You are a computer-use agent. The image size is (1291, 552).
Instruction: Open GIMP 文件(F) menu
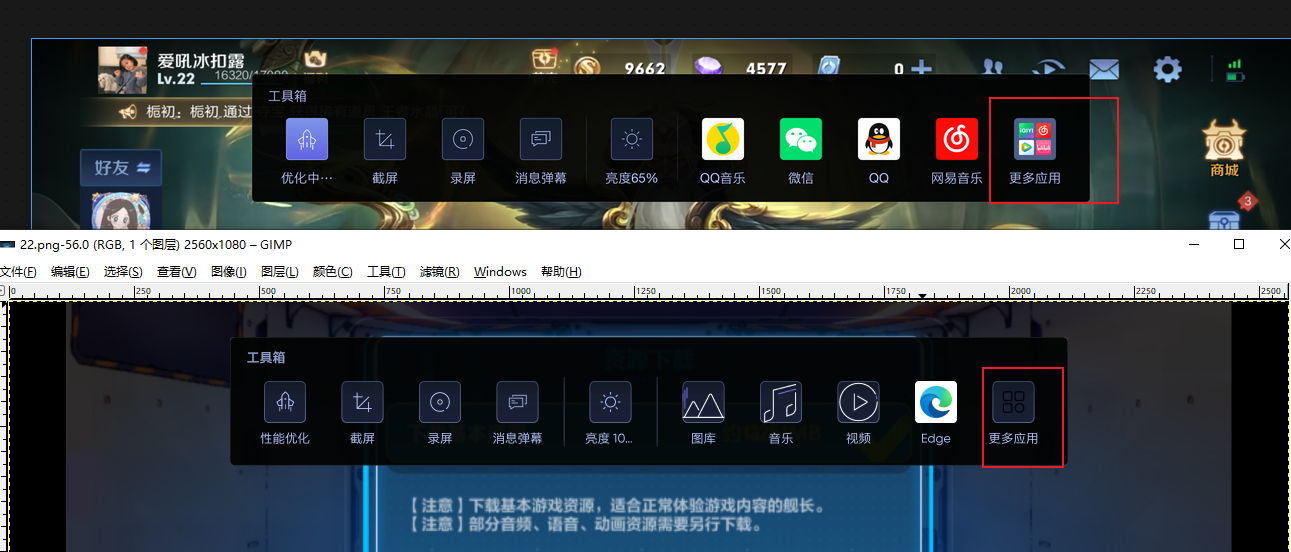coord(18,272)
